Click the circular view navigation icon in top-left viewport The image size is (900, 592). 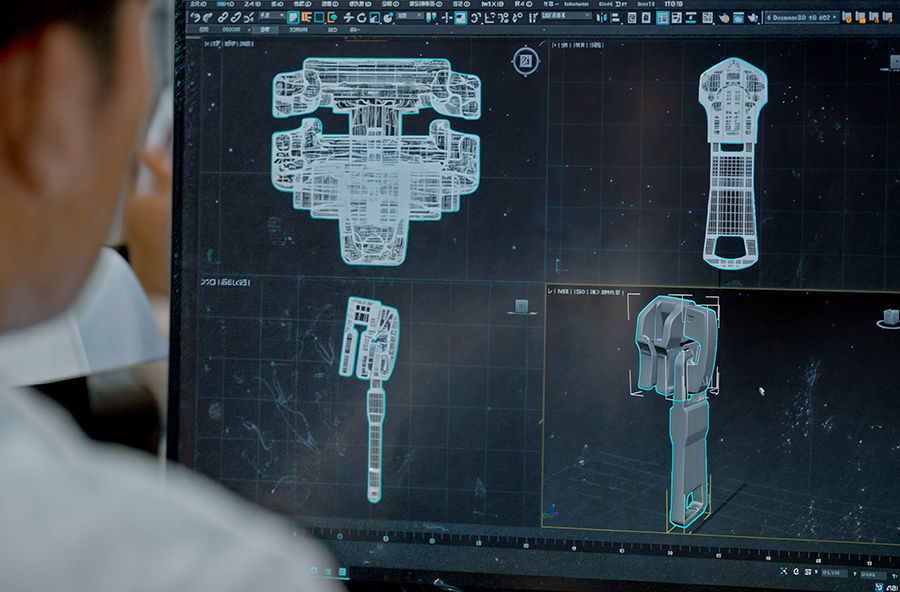pos(526,61)
